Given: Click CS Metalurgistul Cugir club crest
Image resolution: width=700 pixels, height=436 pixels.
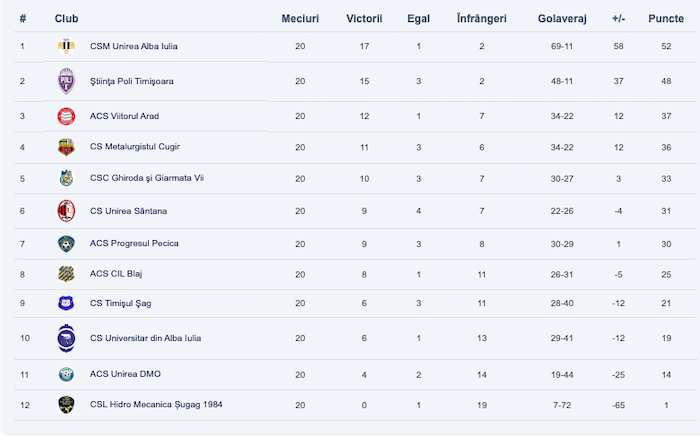Looking at the screenshot, I should coord(66,147).
